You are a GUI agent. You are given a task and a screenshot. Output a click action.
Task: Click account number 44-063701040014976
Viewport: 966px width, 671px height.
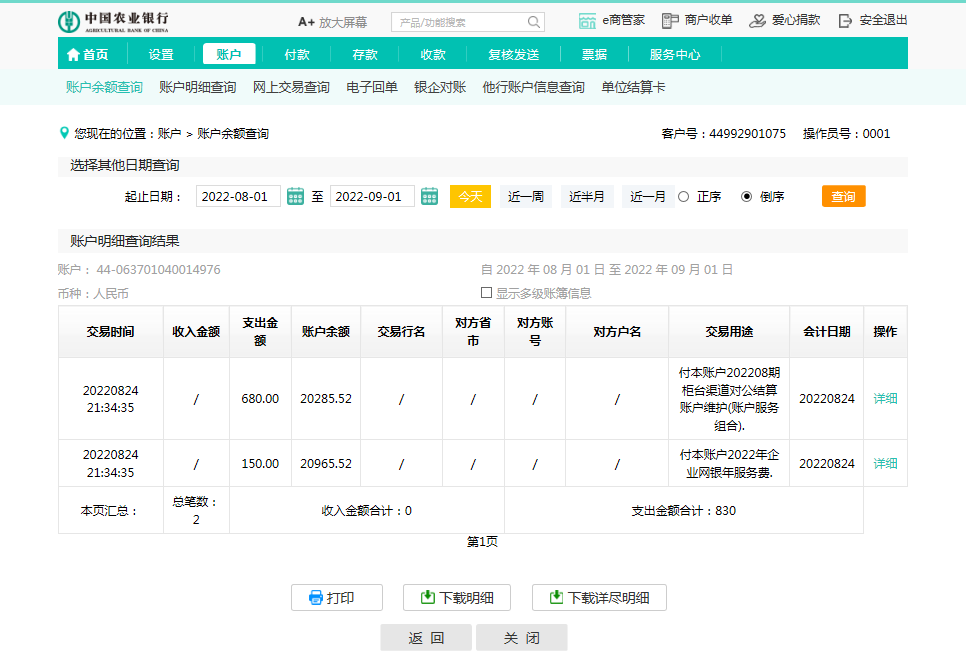[x=158, y=269]
